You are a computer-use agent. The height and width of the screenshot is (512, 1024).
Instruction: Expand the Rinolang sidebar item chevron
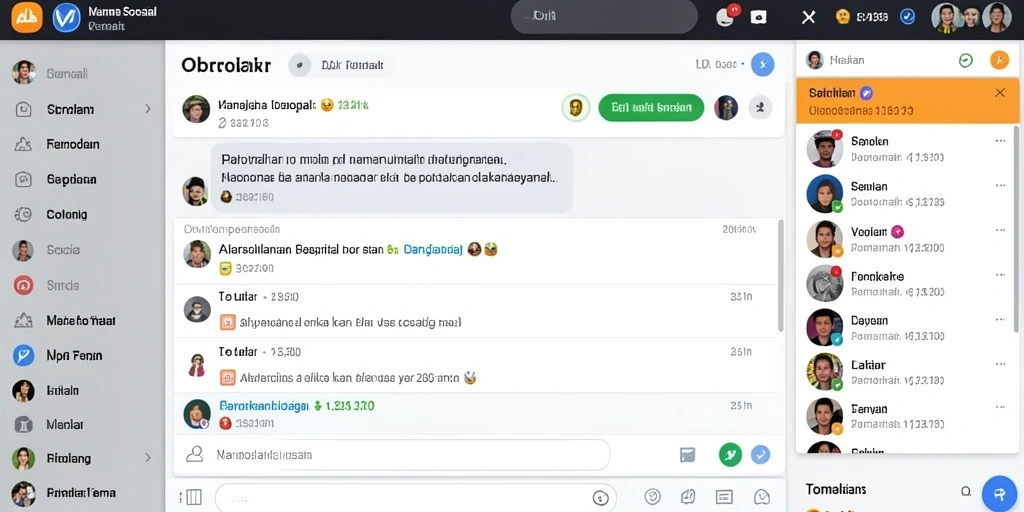click(x=148, y=458)
